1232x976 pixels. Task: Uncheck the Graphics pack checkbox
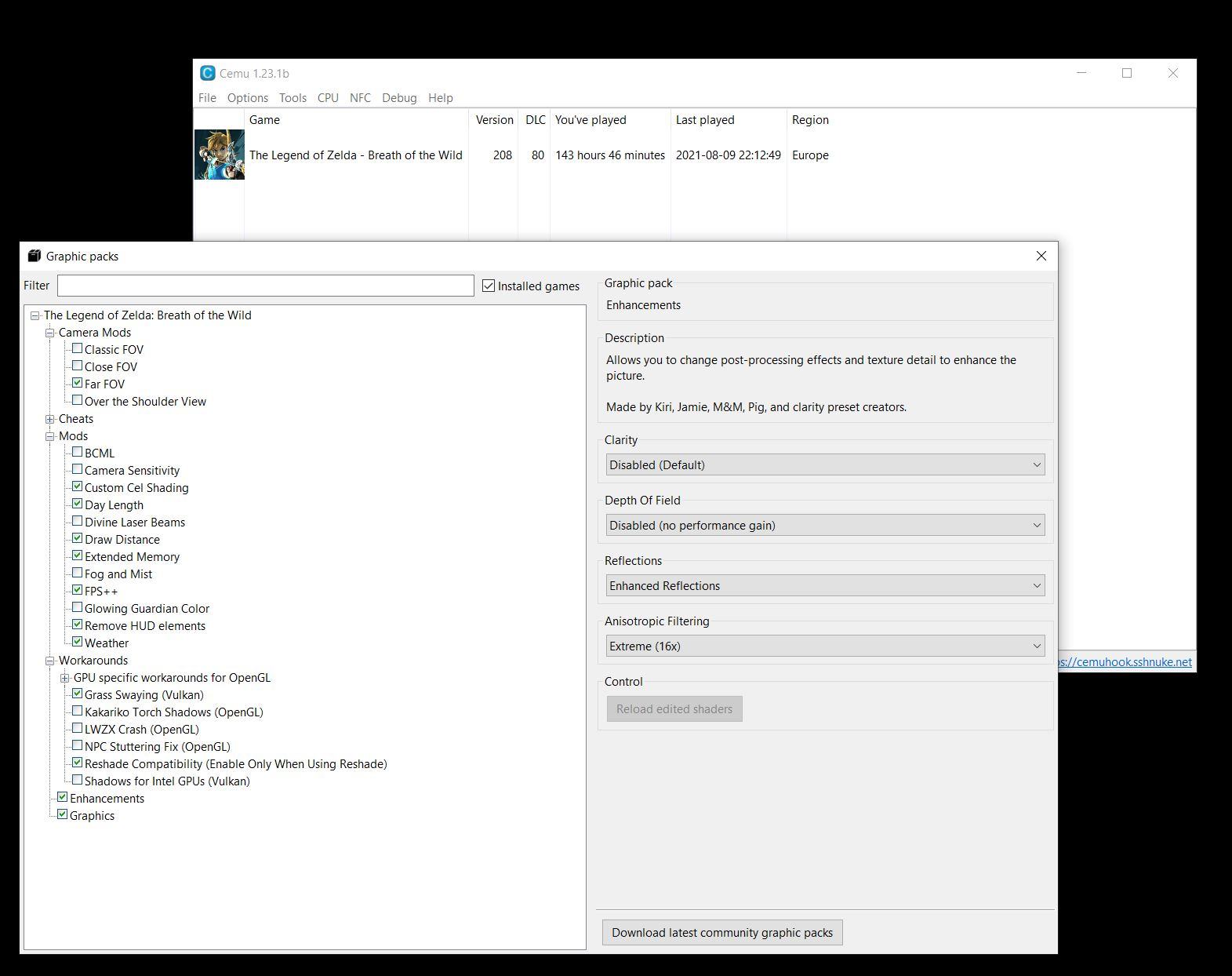(x=63, y=814)
